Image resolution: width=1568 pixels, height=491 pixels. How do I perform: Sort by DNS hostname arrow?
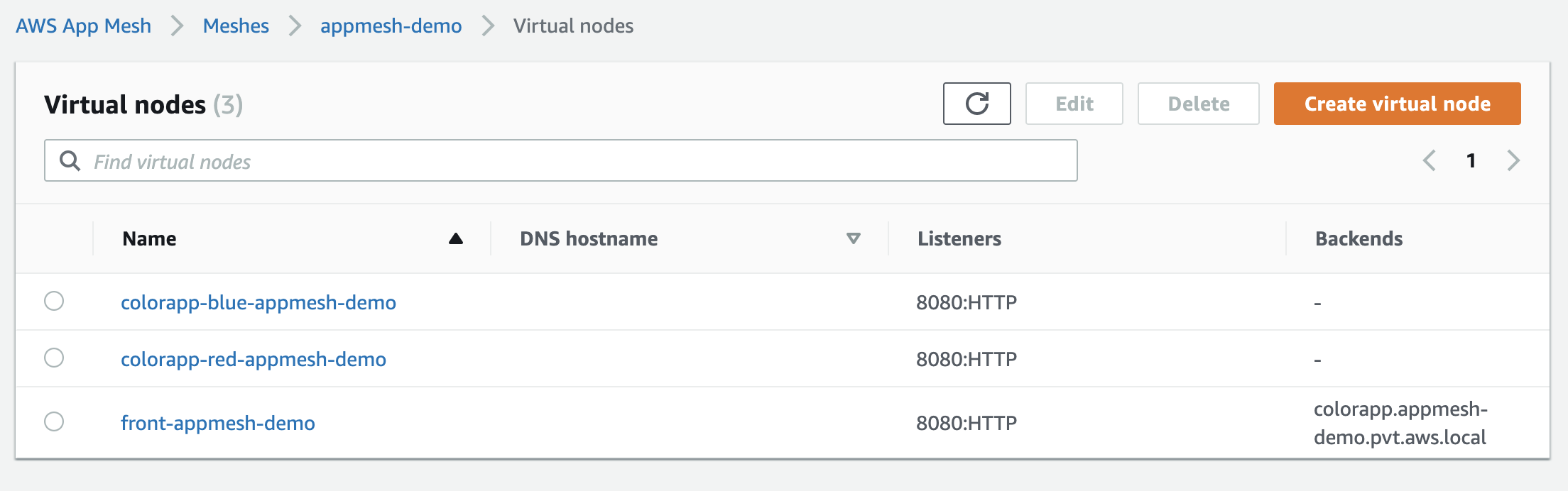(x=854, y=239)
